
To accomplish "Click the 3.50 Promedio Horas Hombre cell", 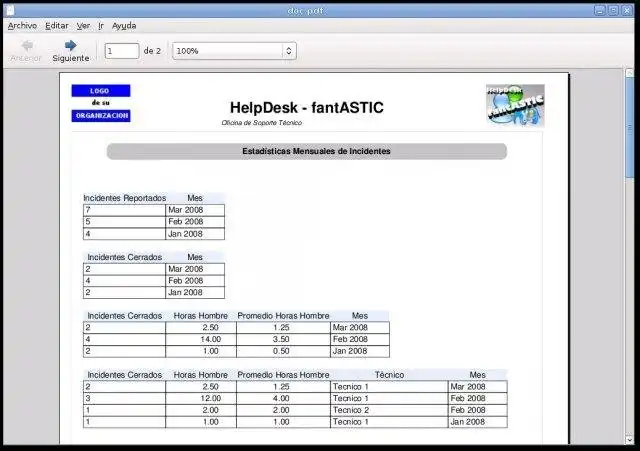I will (283, 340).
